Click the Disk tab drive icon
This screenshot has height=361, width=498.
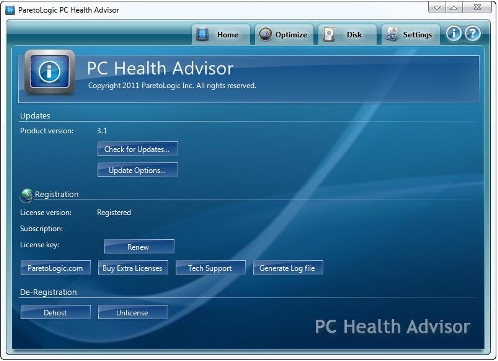point(329,34)
